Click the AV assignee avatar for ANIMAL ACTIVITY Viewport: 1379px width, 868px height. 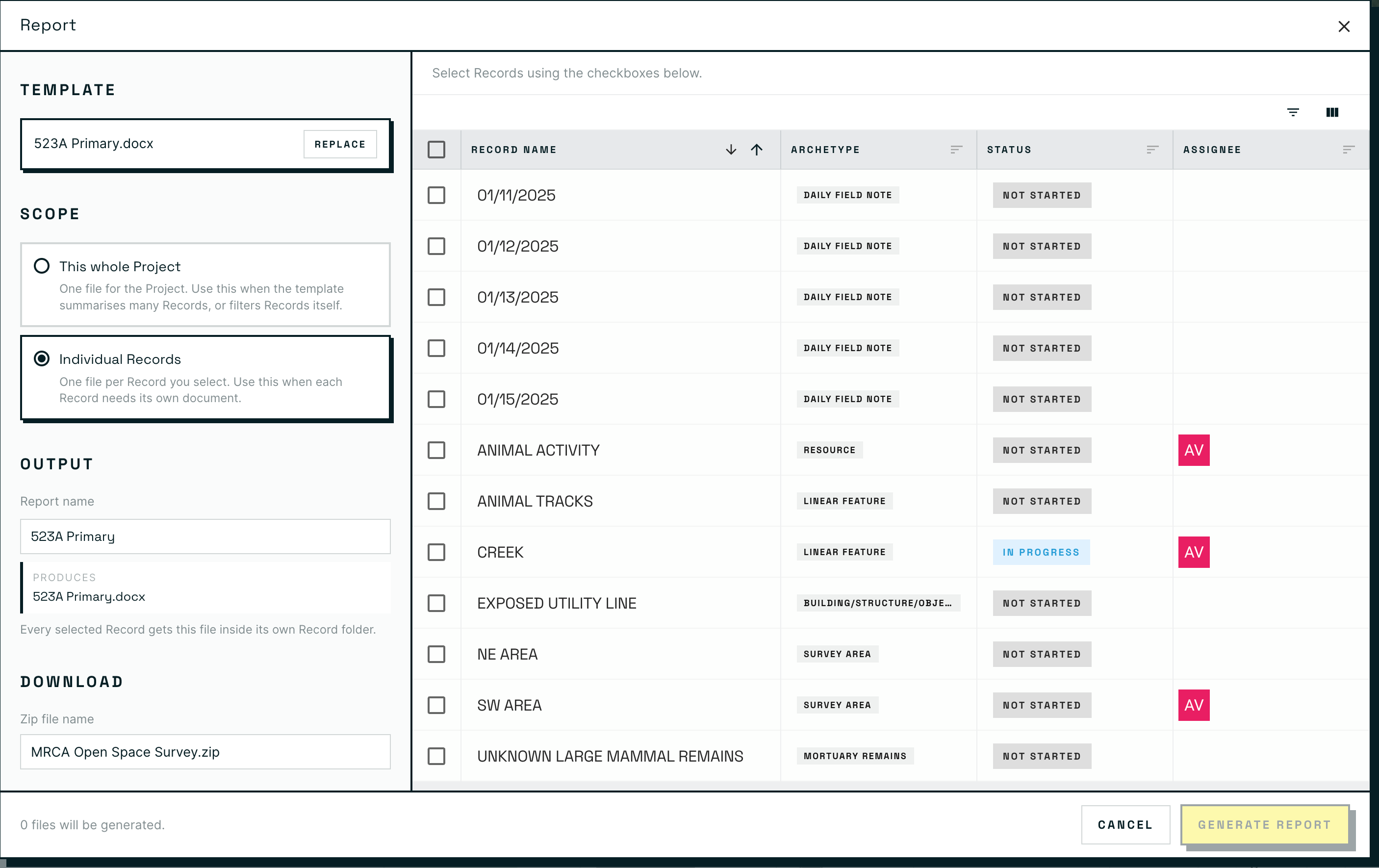(1194, 450)
